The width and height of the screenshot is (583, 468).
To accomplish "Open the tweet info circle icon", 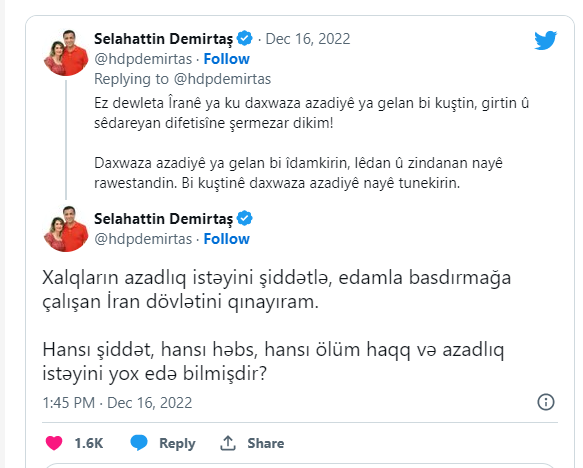I will tap(546, 402).
